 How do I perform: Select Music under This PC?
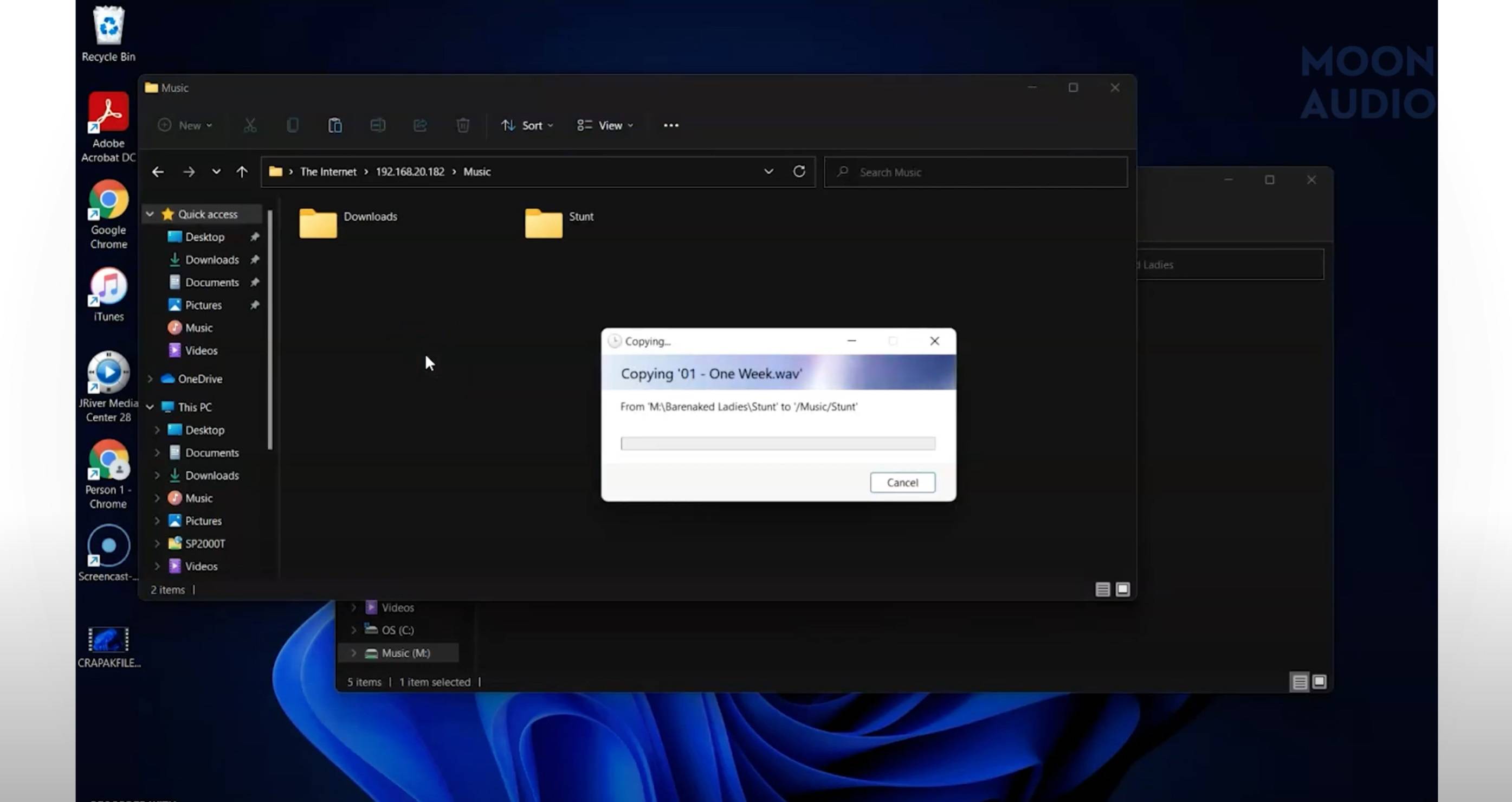[198, 498]
